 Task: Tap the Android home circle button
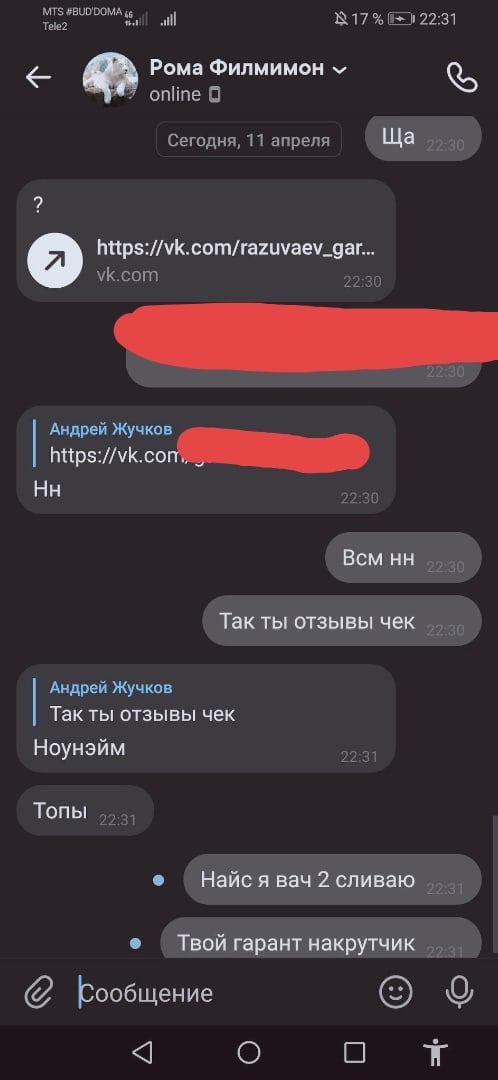249,1052
